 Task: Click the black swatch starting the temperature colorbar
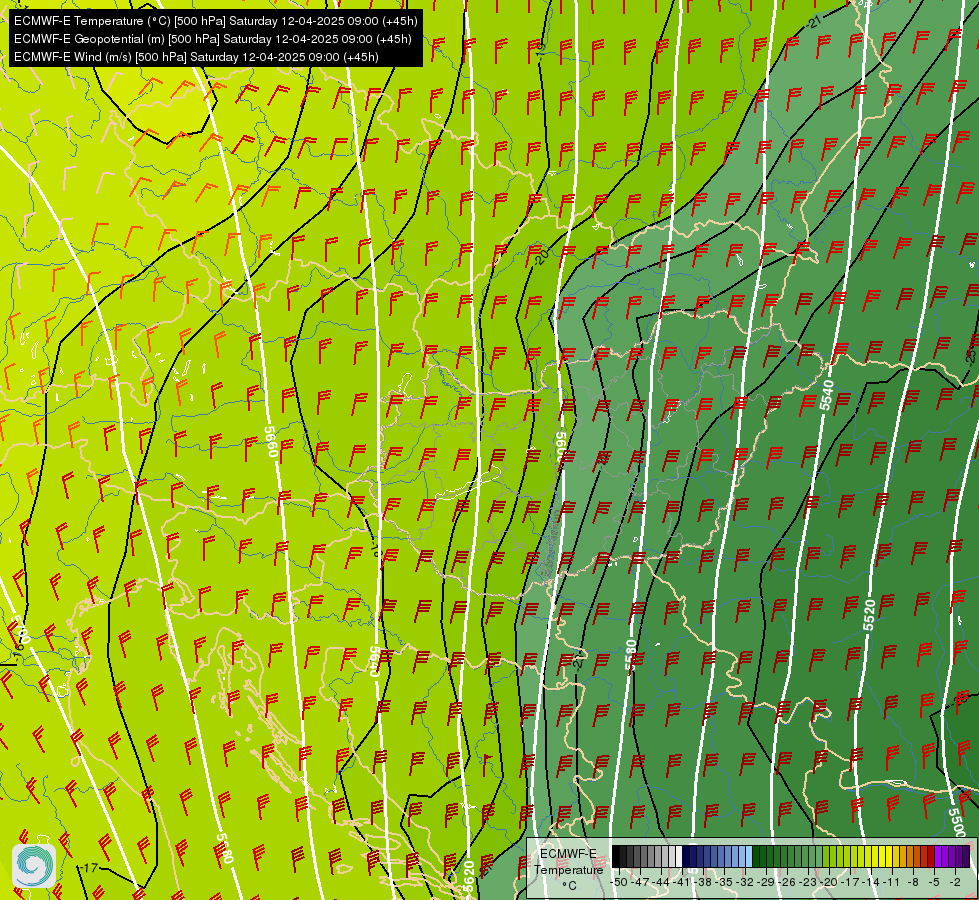(616, 857)
